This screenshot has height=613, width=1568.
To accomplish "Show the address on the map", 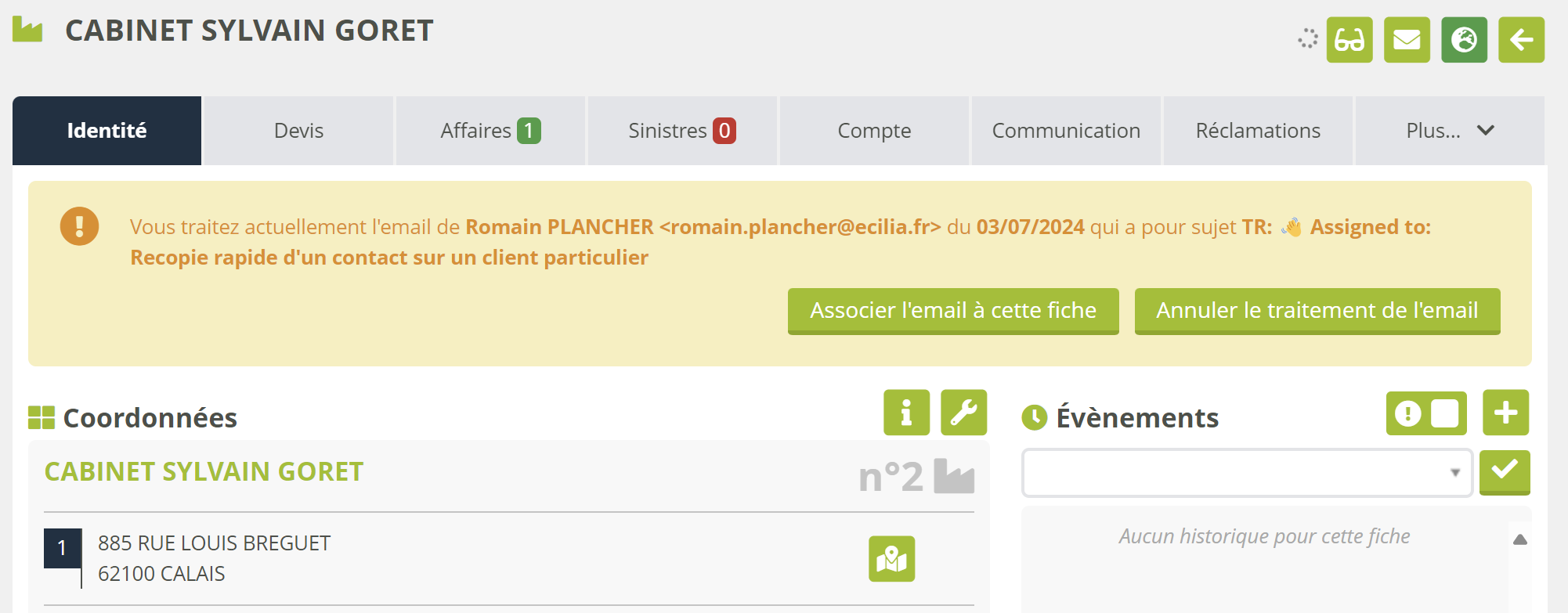I will point(891,559).
